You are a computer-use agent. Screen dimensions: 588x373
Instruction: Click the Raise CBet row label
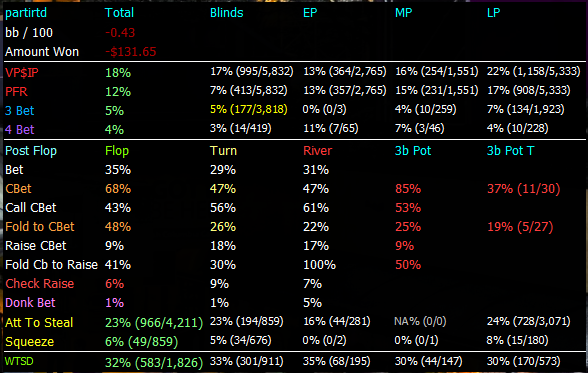click(x=36, y=246)
